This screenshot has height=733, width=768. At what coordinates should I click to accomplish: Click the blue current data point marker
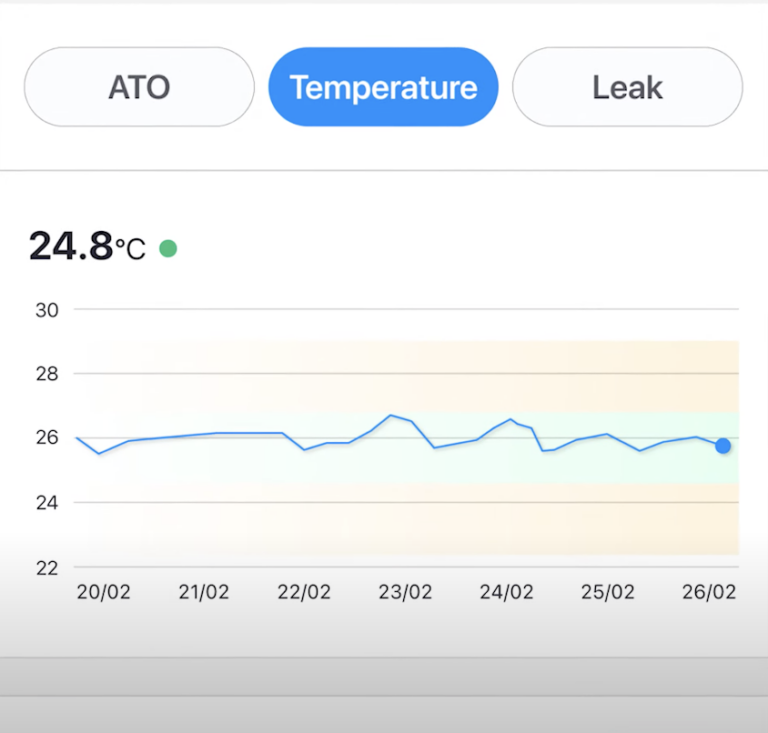tap(723, 446)
